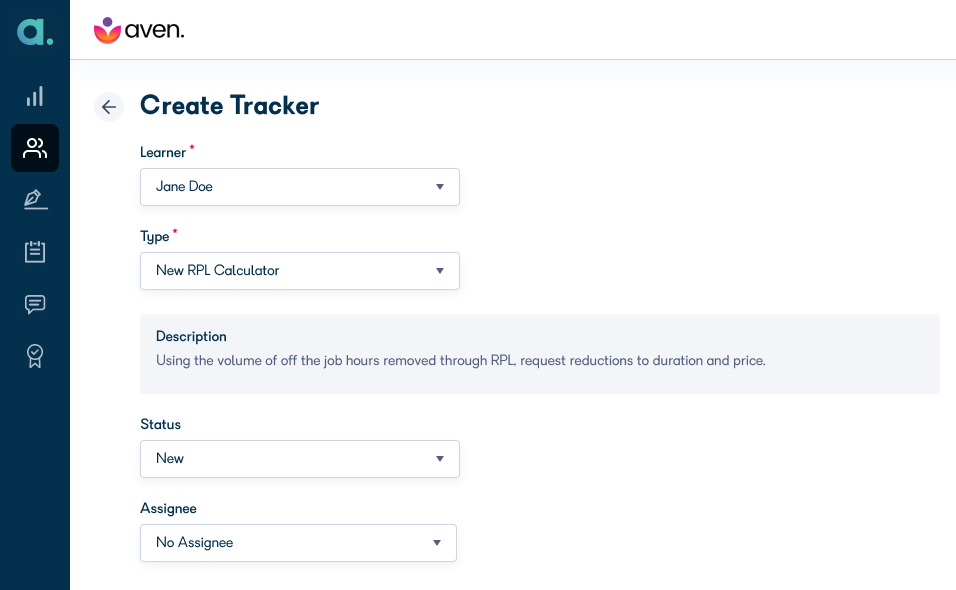
Task: Open the Status dropdown showing New
Action: pos(299,458)
